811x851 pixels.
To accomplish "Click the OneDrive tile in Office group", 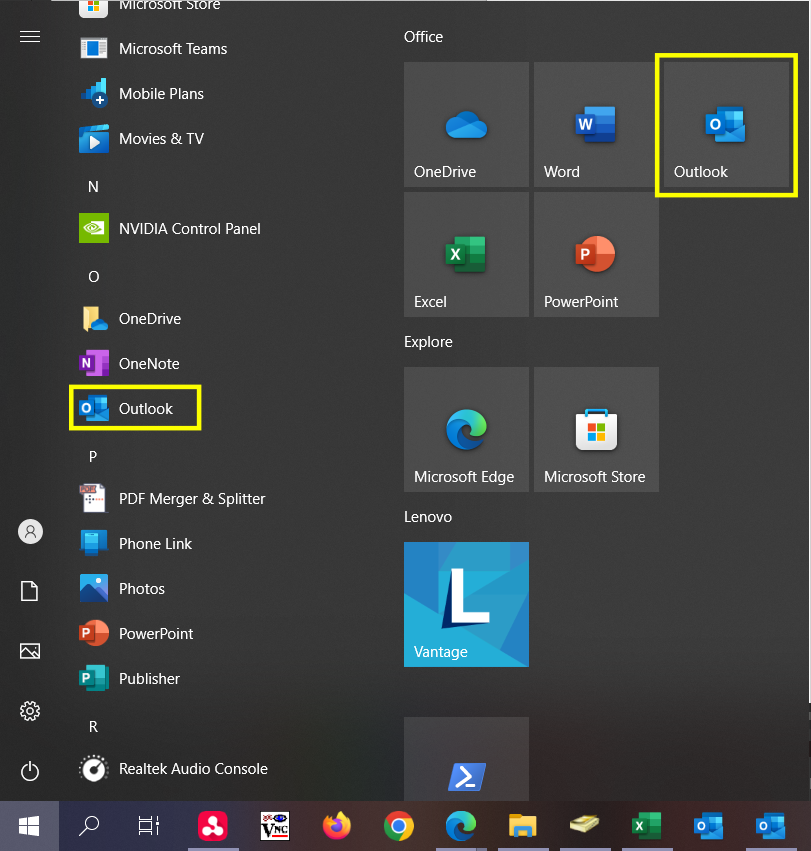I will 466,124.
